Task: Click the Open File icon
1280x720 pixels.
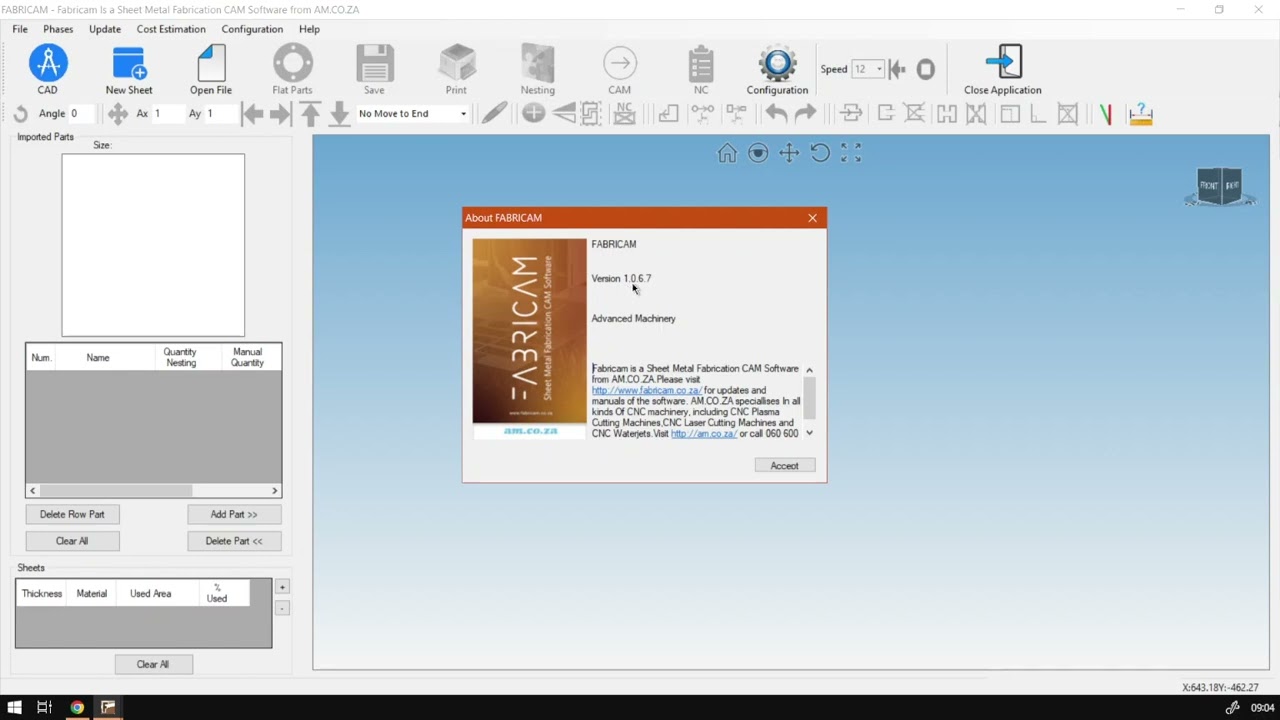Action: click(x=211, y=64)
